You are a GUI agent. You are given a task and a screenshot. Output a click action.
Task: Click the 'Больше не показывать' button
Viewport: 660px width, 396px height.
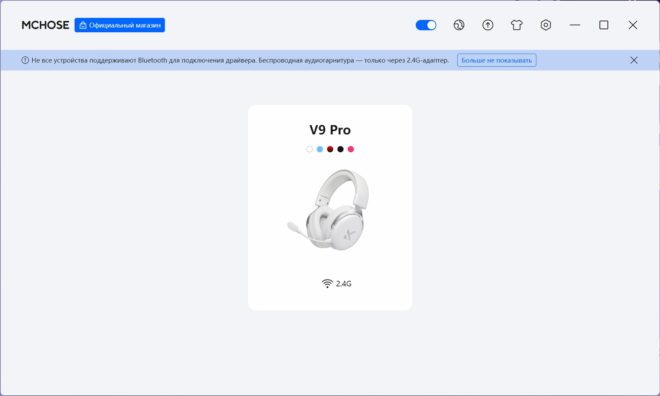tap(497, 60)
